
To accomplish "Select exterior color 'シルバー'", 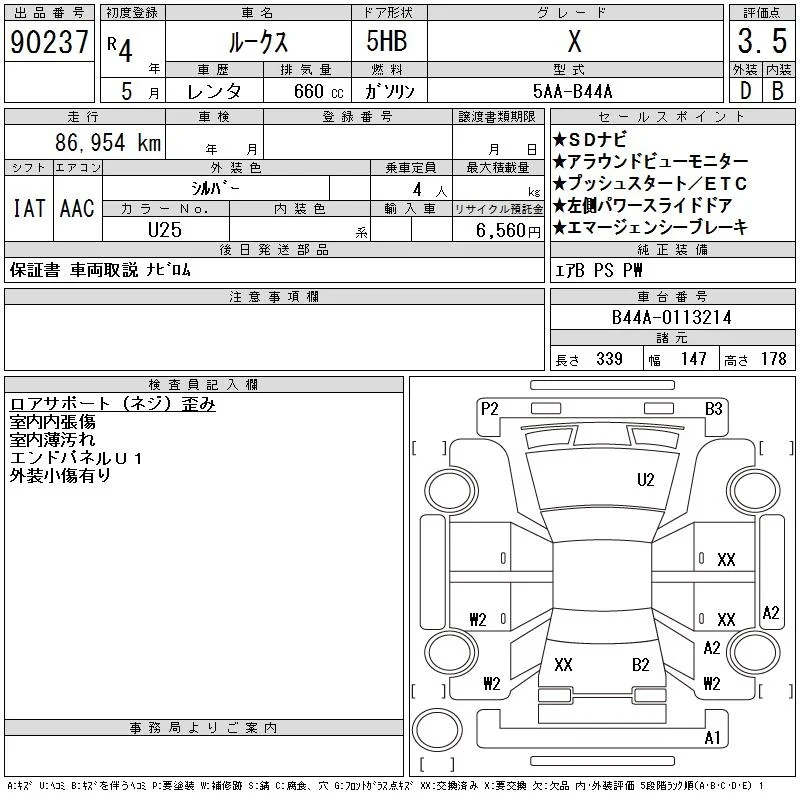I will pos(215,188).
